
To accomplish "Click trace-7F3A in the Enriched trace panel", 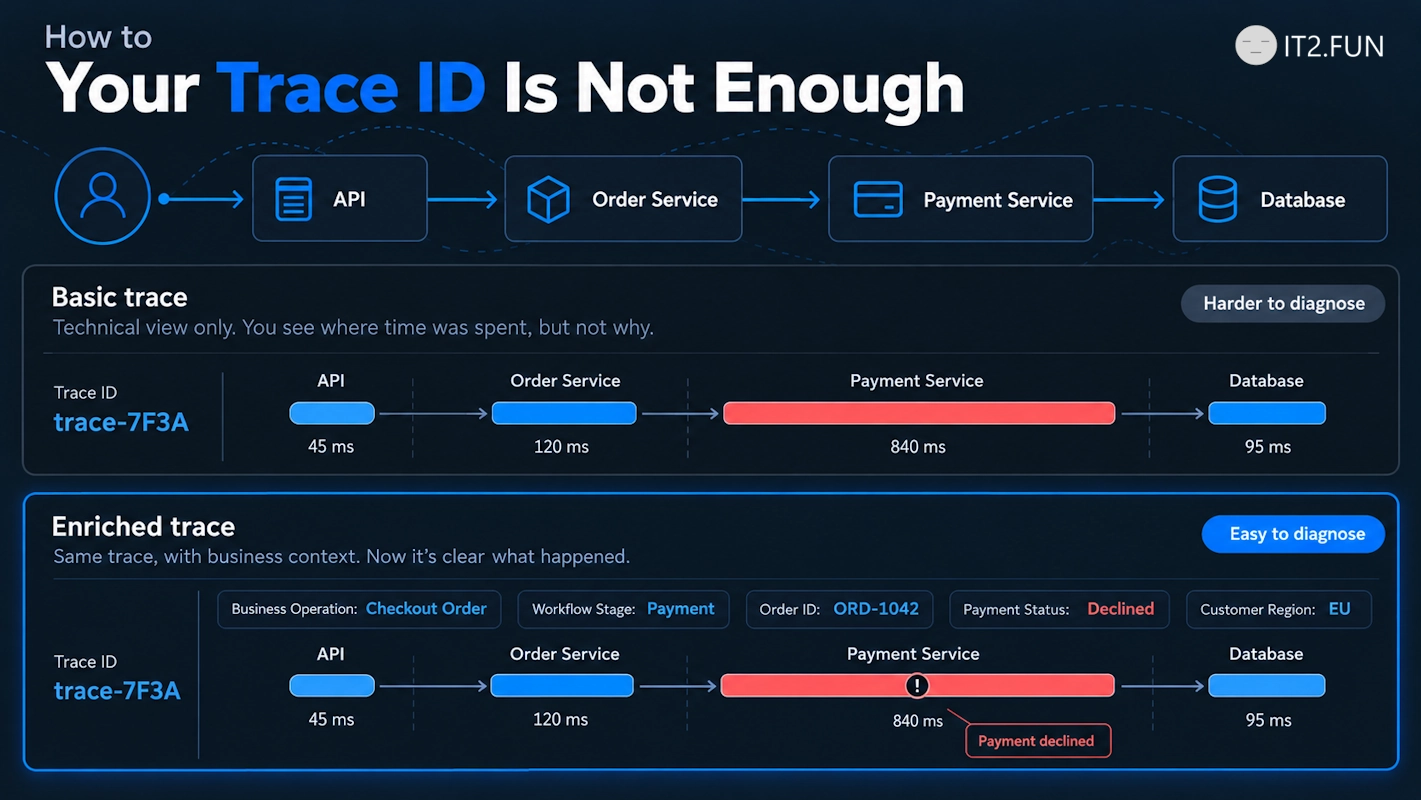I will coord(117,691).
